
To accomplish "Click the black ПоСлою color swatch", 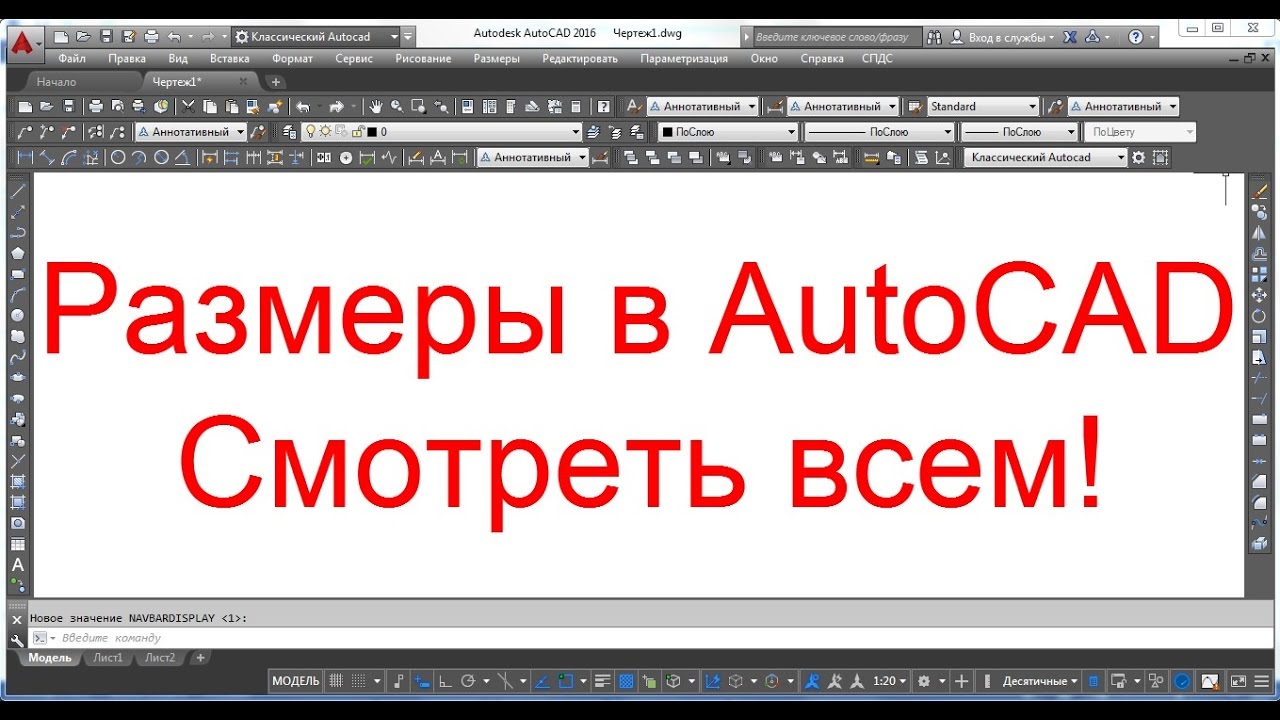I will click(667, 132).
